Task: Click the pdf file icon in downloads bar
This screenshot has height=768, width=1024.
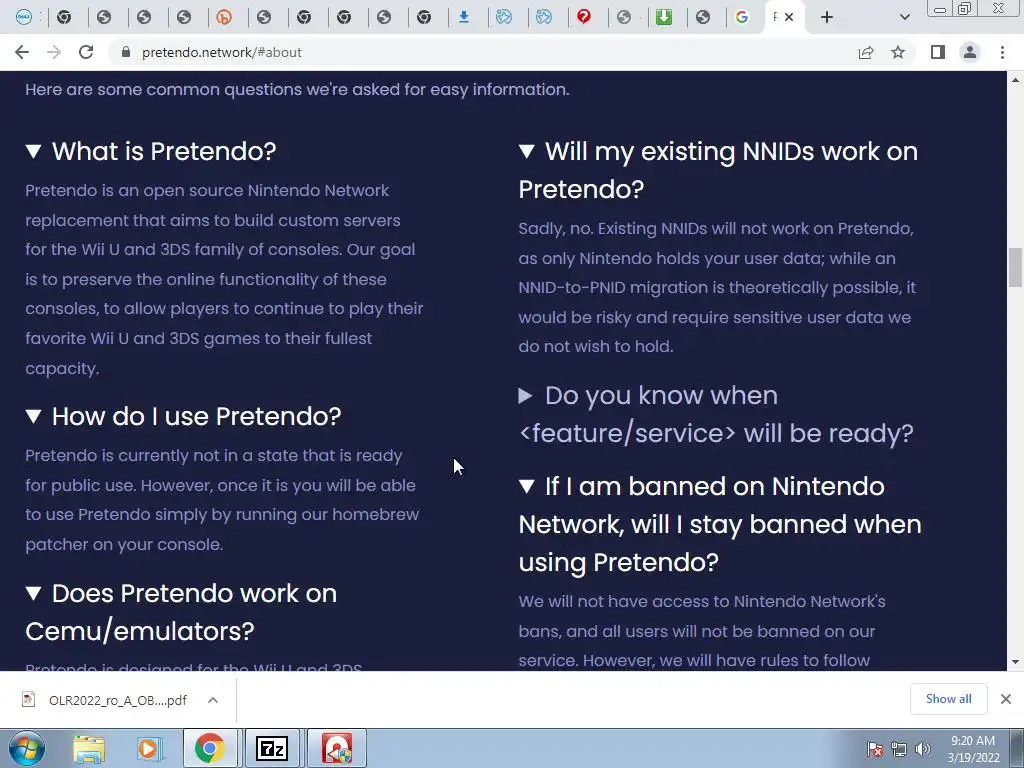Action: tap(28, 699)
